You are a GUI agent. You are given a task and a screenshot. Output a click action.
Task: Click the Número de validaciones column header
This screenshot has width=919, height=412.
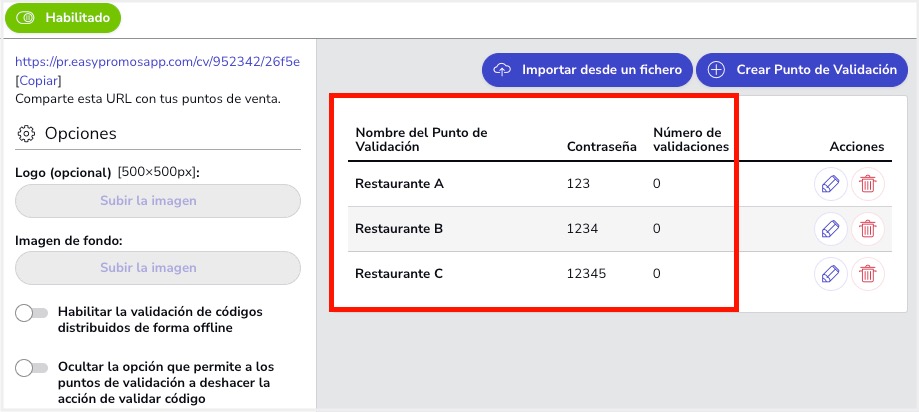(x=691, y=139)
